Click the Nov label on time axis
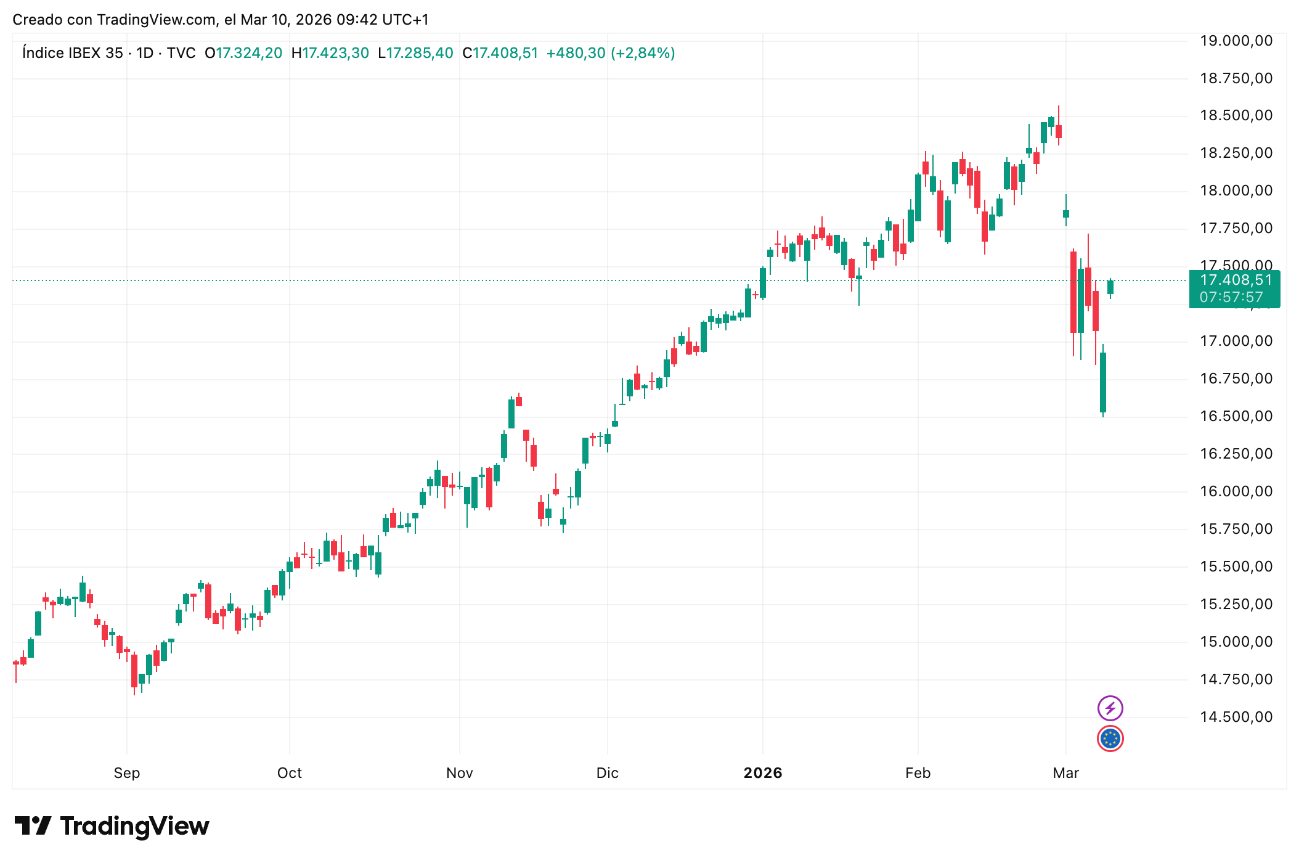 (x=459, y=773)
